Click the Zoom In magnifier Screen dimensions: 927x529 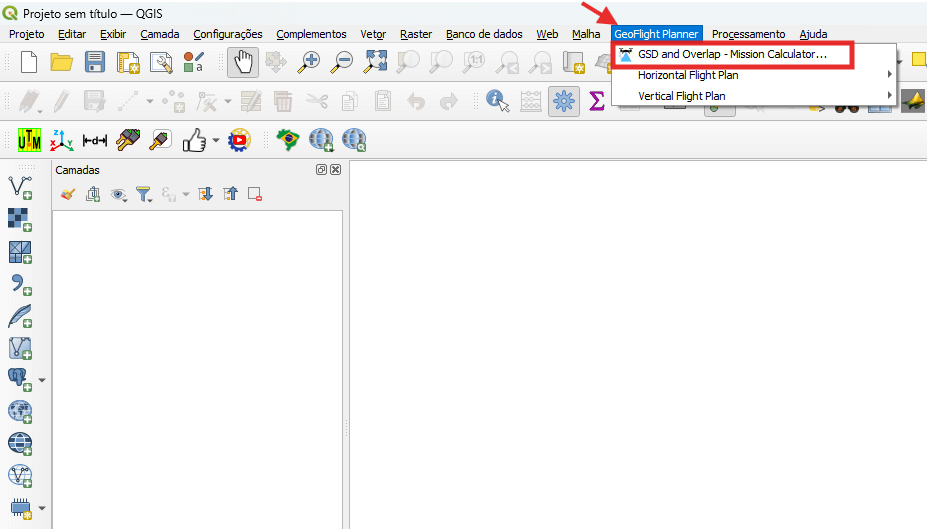(x=309, y=62)
